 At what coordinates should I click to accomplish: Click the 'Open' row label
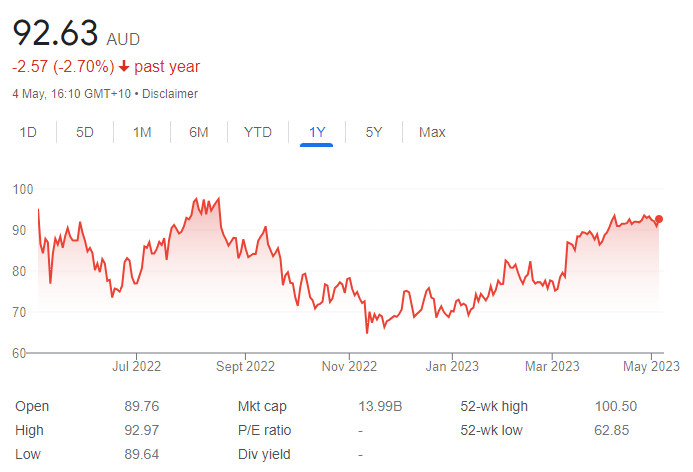pyautogui.click(x=32, y=406)
